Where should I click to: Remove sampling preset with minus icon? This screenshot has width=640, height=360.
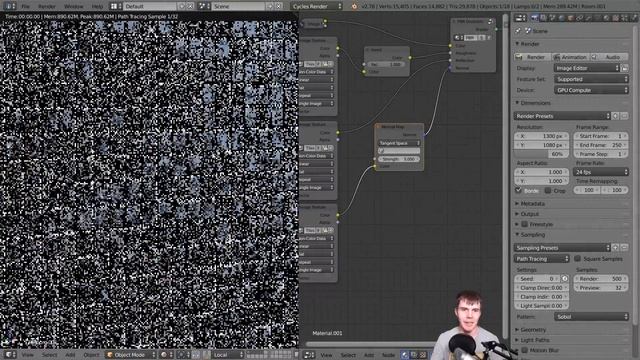tap(624, 248)
